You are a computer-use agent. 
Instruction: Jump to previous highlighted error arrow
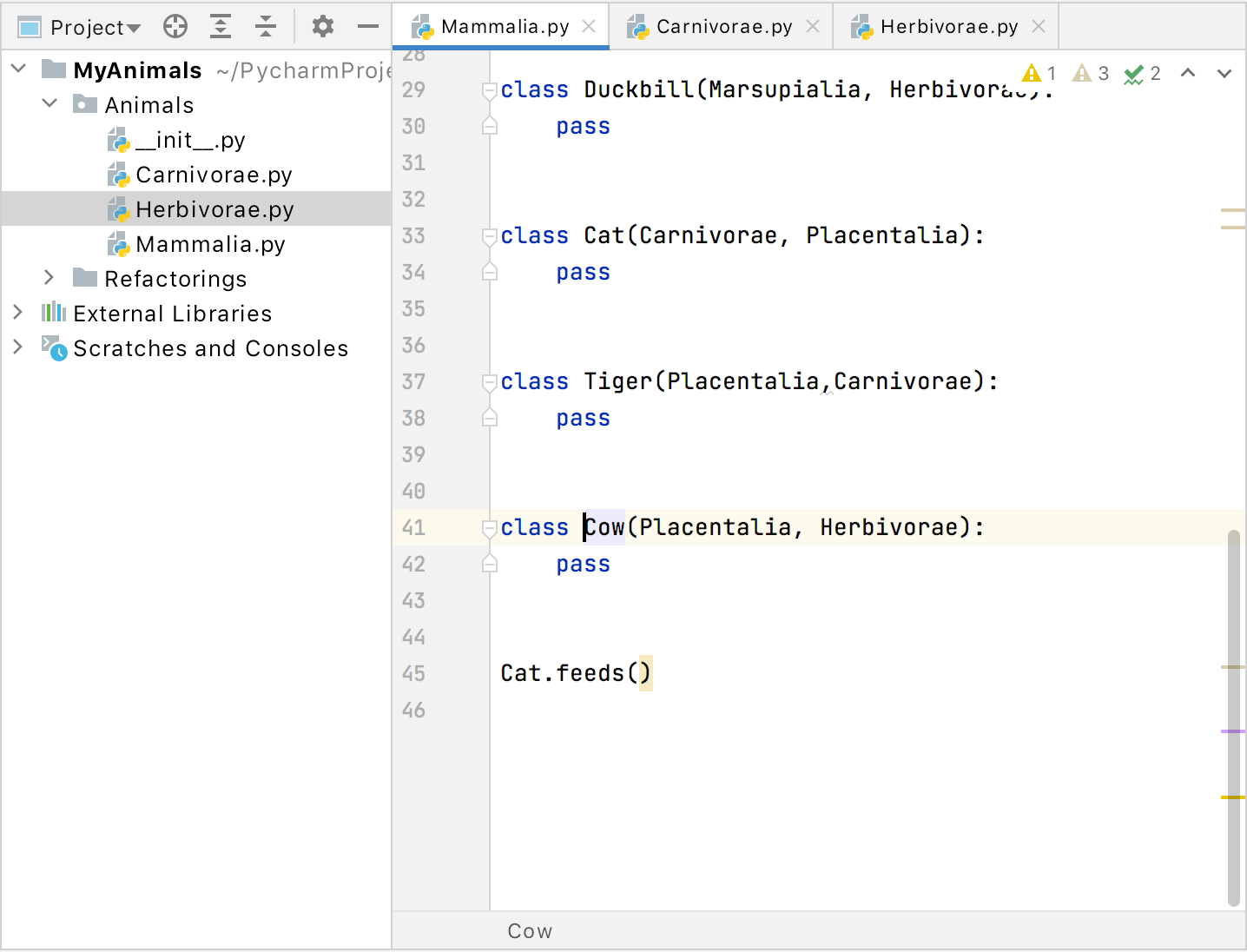point(1188,74)
